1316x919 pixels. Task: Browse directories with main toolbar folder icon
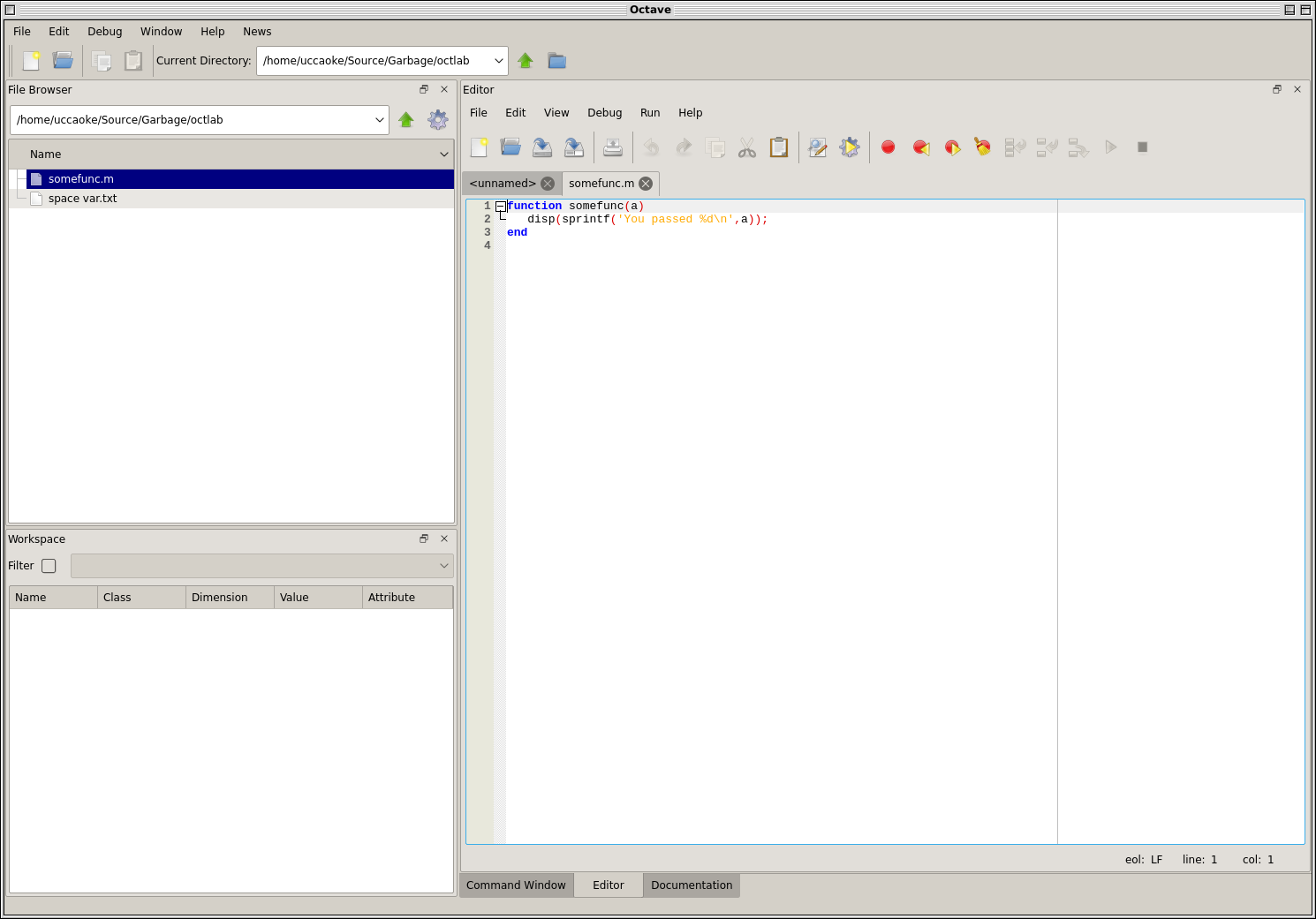coord(556,61)
